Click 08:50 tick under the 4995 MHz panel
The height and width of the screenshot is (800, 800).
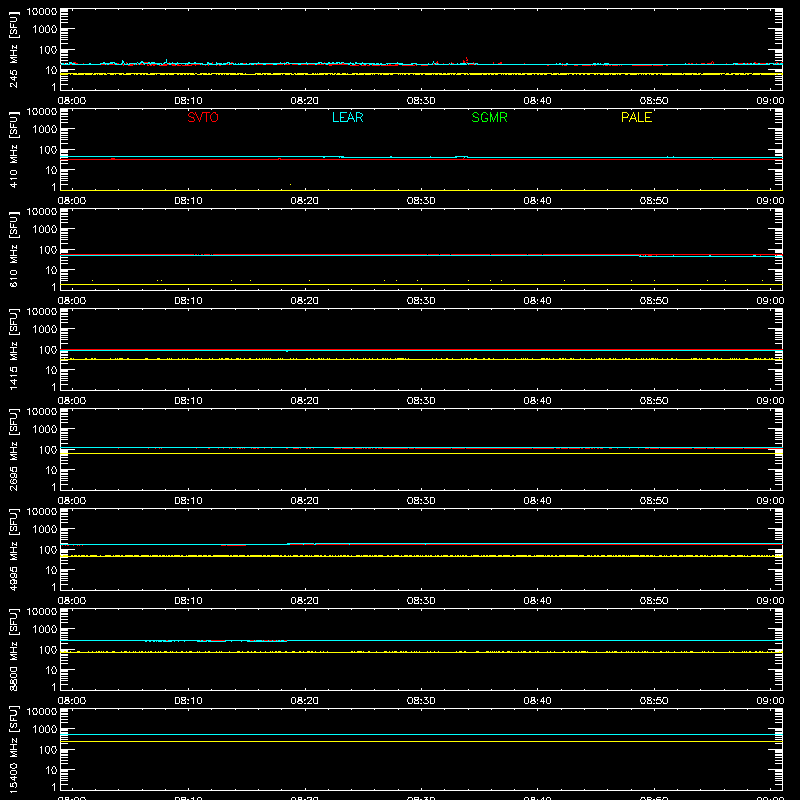[x=654, y=601]
